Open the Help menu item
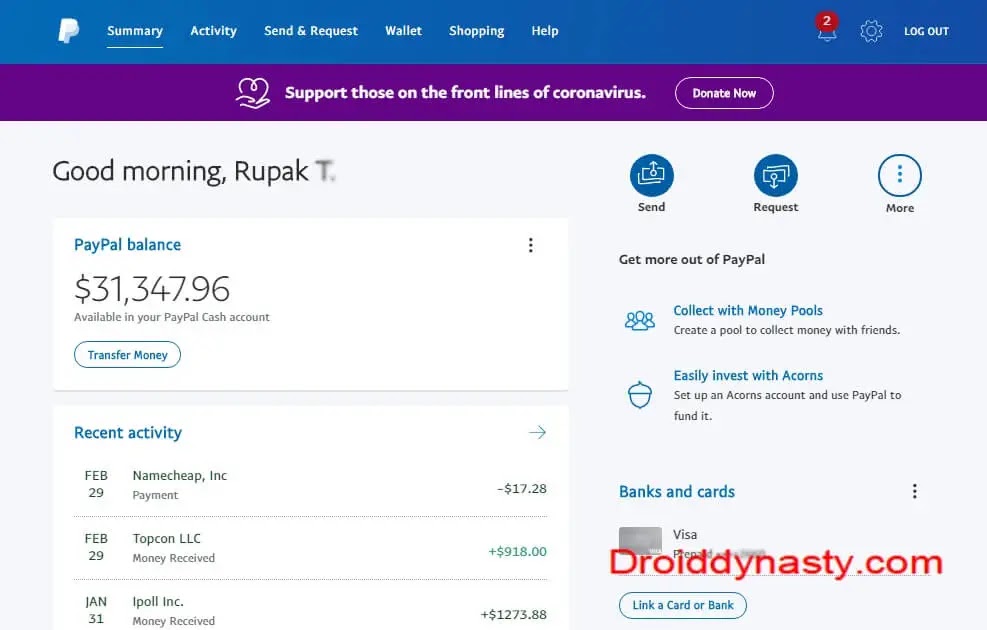The image size is (987, 630). [x=544, y=31]
